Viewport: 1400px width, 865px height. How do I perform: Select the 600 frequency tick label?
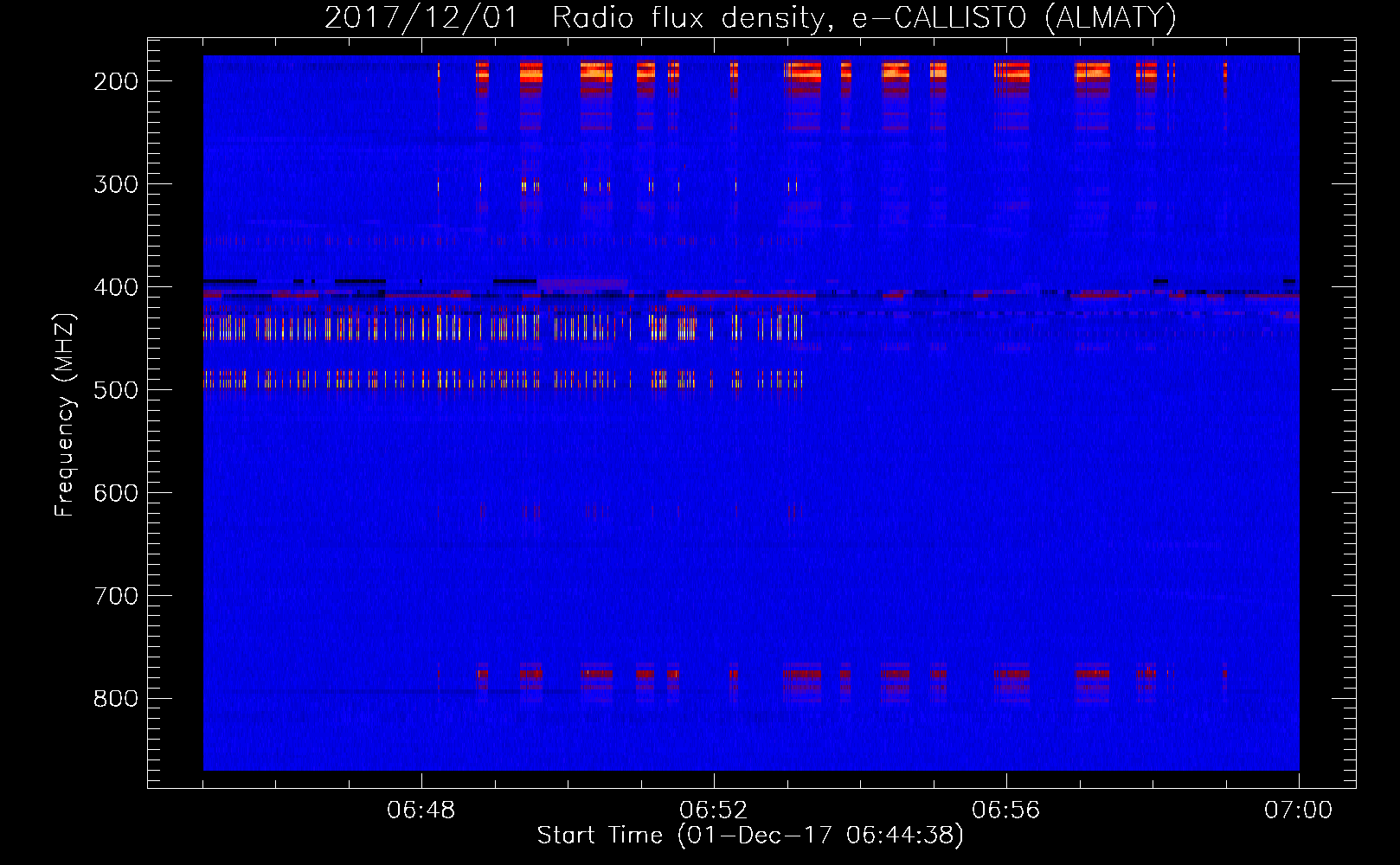[116, 493]
